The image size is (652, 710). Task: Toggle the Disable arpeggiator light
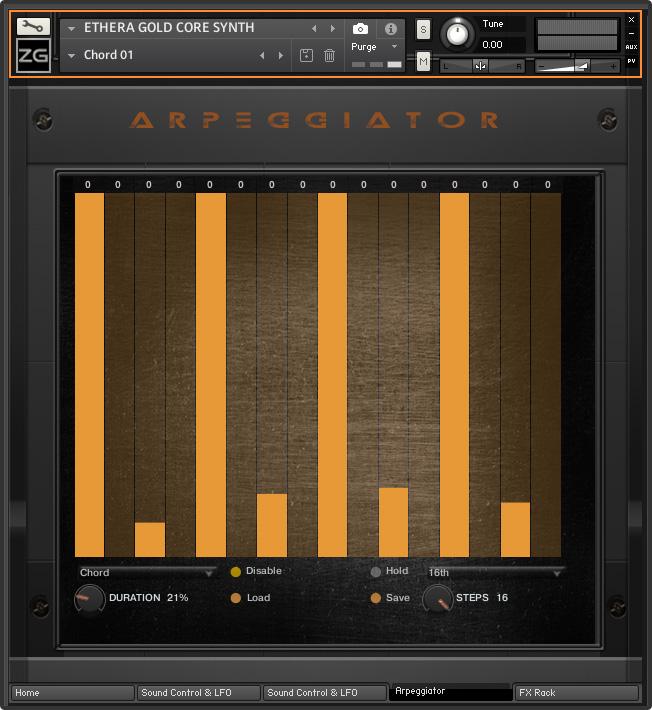tap(235, 572)
